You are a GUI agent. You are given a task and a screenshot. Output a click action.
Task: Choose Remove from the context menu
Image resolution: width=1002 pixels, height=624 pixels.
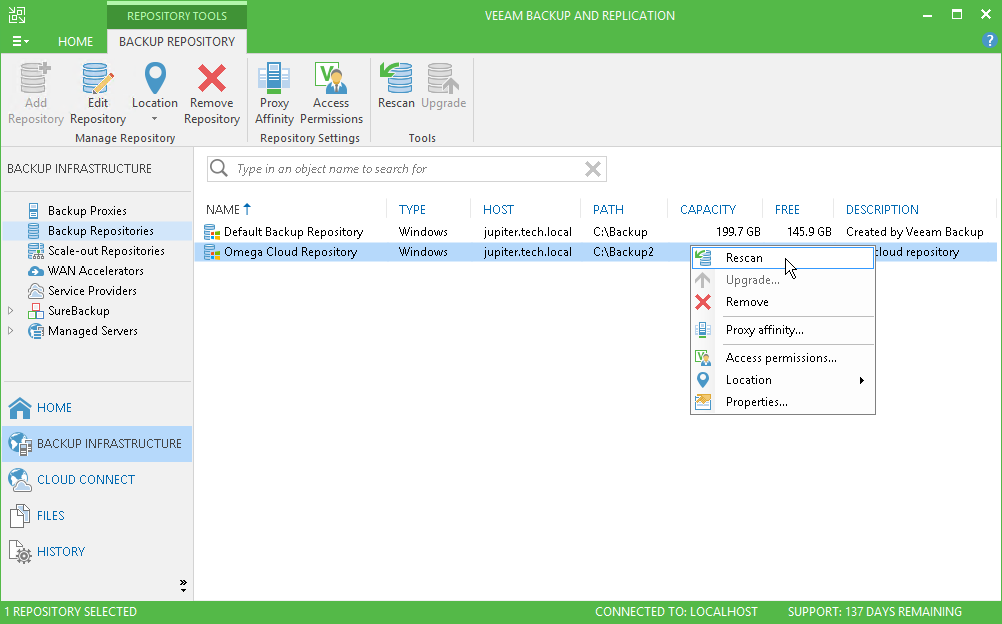783,302
